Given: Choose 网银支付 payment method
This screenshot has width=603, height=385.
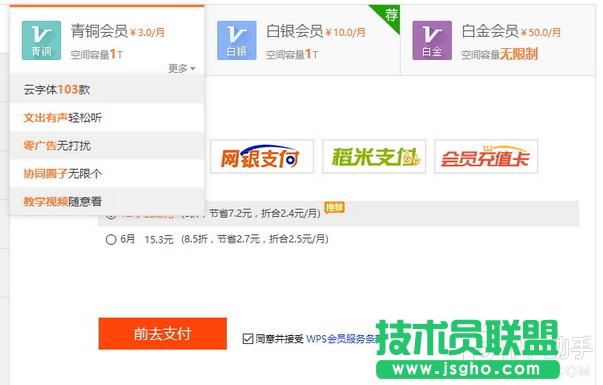Looking at the screenshot, I should [262, 157].
